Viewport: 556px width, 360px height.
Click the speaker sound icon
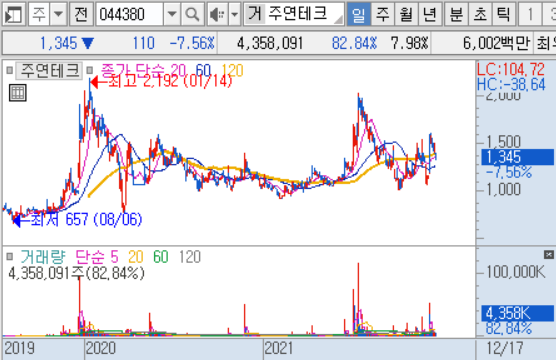pyautogui.click(x=217, y=14)
